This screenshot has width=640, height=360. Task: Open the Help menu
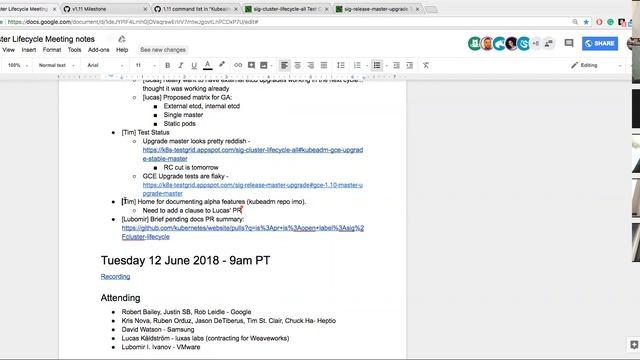tap(122, 50)
